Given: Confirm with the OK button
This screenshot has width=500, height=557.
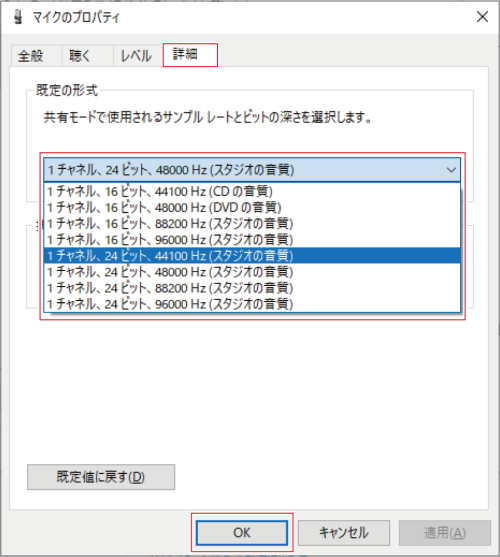Looking at the screenshot, I should click(x=242, y=532).
